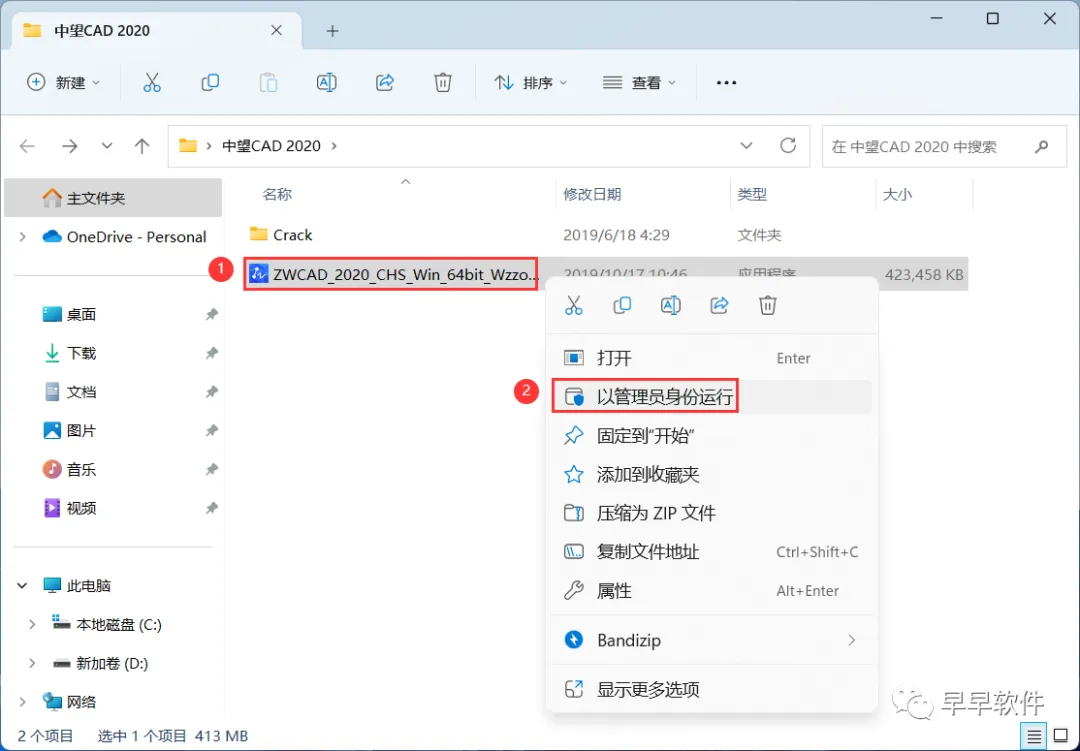Go back with the Back arrow
Image resolution: width=1080 pixels, height=751 pixels.
[27, 146]
